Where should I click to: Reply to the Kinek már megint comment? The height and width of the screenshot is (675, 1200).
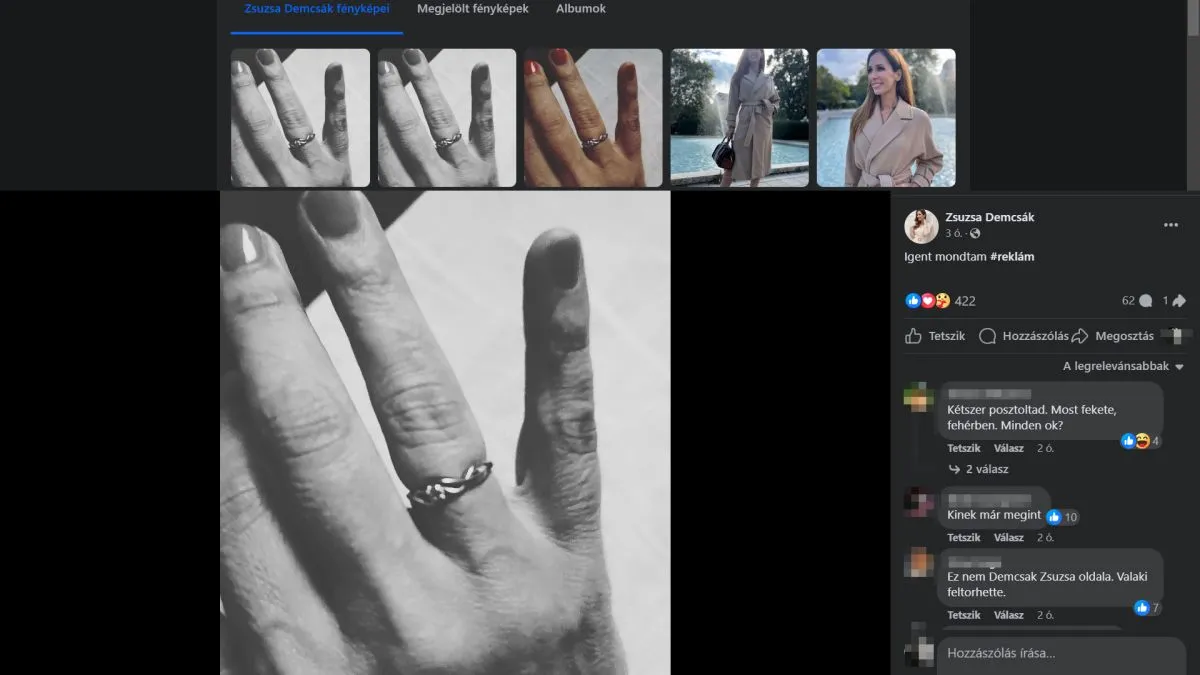tap(1009, 537)
